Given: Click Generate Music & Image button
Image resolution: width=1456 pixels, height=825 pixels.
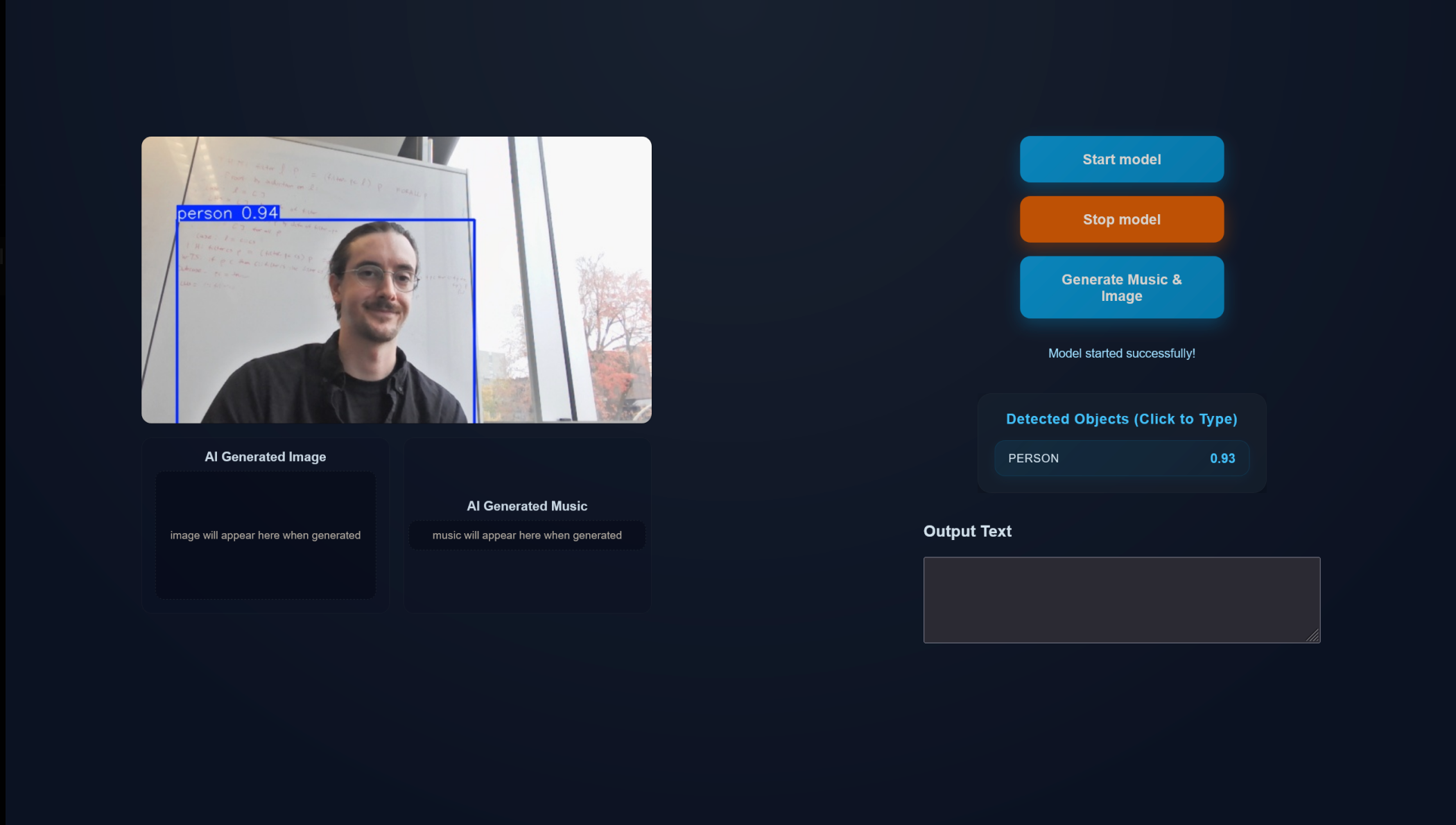Looking at the screenshot, I should pyautogui.click(x=1121, y=288).
